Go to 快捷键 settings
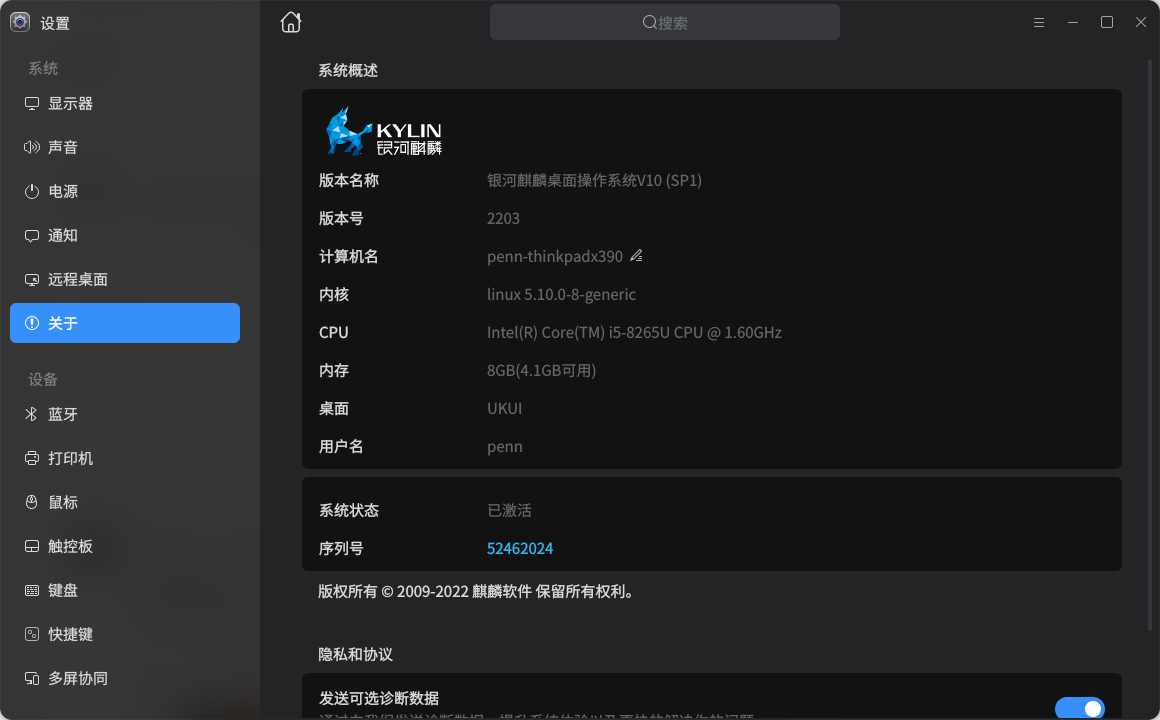This screenshot has width=1160, height=720. (x=125, y=634)
